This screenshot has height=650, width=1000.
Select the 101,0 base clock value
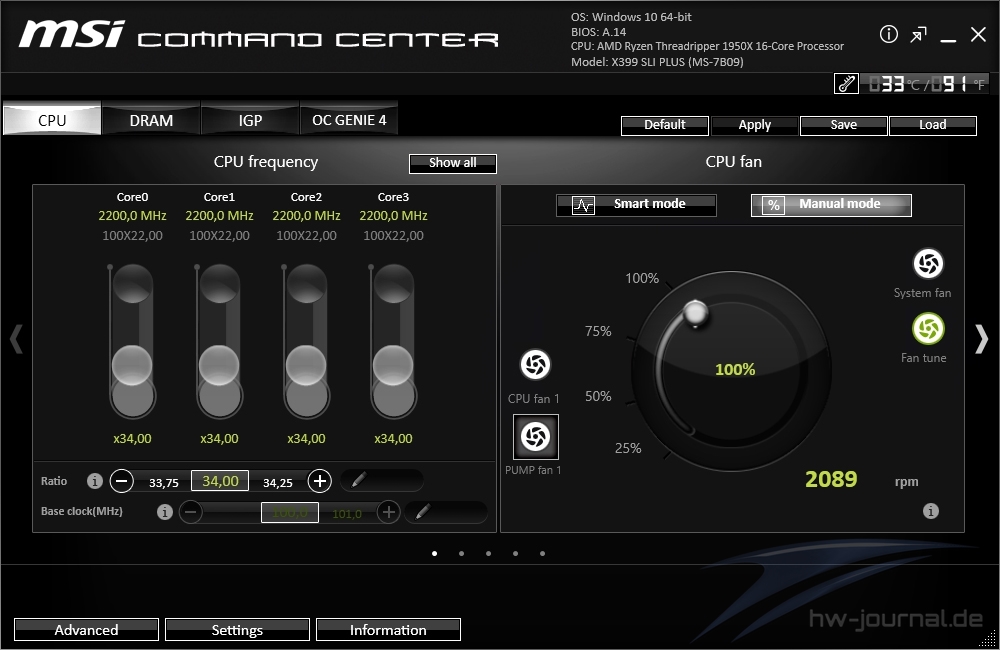pyautogui.click(x=347, y=513)
